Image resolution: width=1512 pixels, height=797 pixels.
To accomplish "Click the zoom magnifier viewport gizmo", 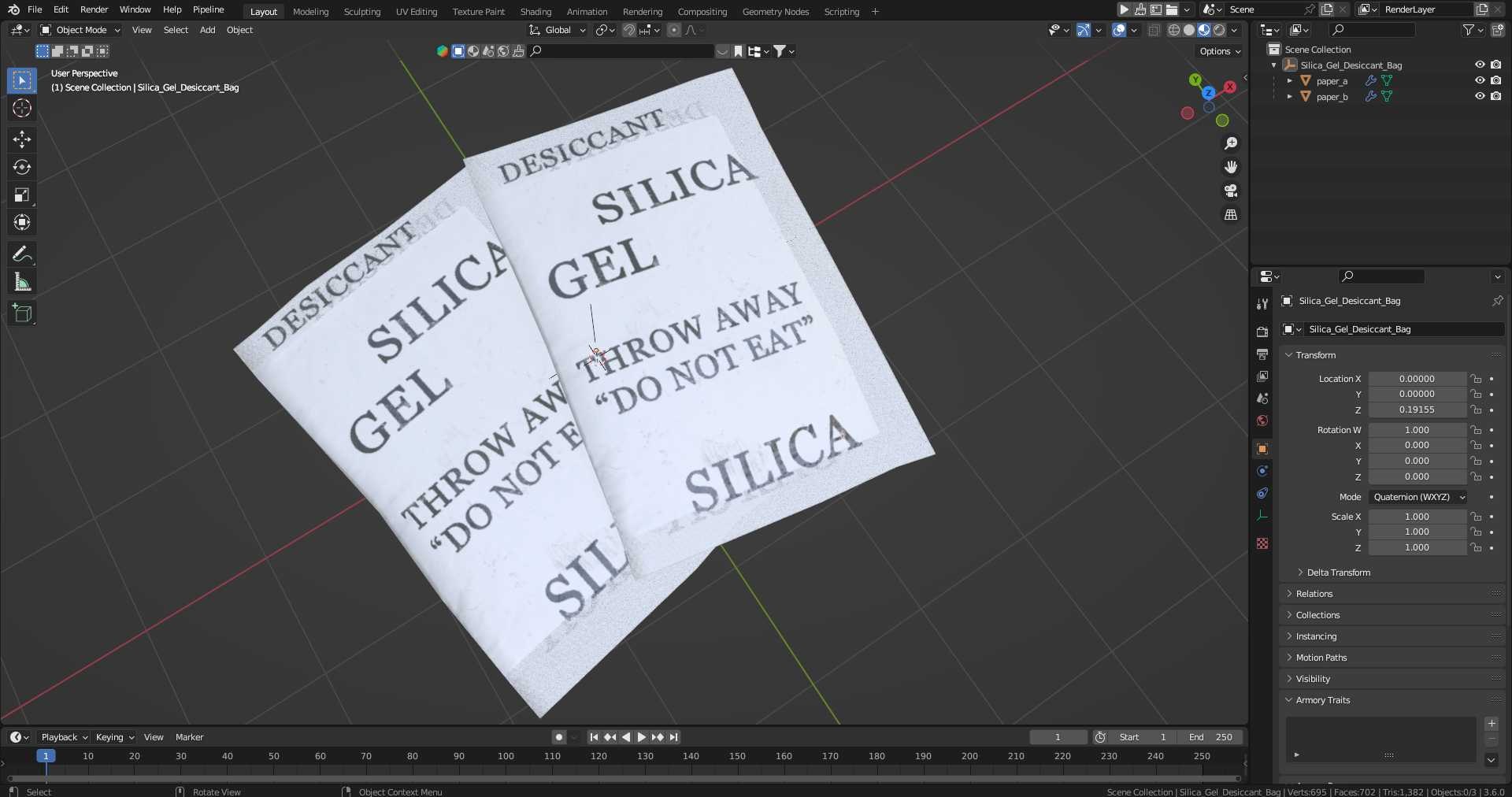I will click(1231, 143).
